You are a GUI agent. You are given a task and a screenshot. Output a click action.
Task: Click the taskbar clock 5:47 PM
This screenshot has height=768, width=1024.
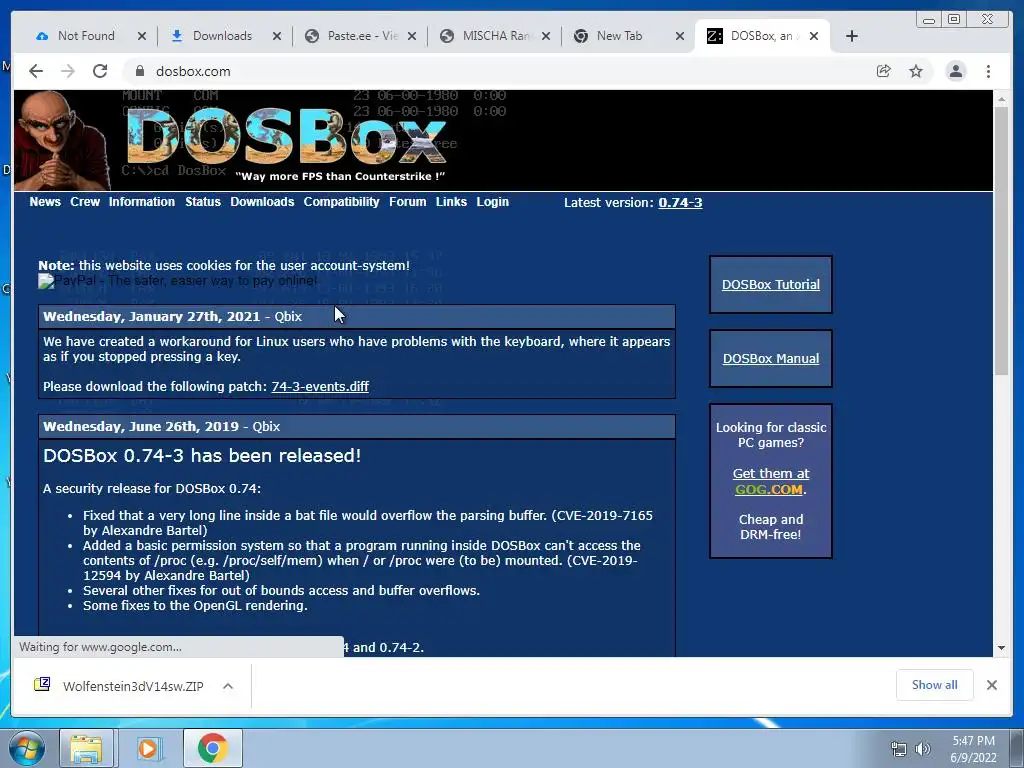coord(973,741)
